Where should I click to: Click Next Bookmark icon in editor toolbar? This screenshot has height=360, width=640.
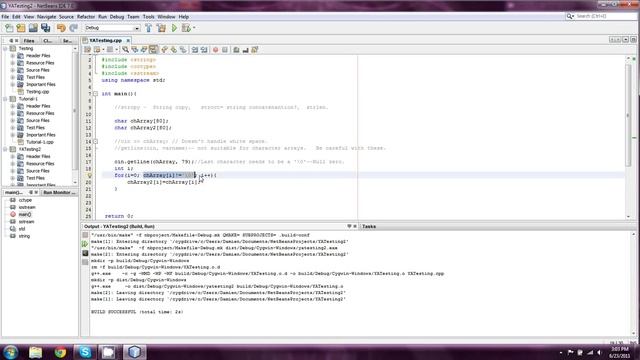(x=174, y=50)
